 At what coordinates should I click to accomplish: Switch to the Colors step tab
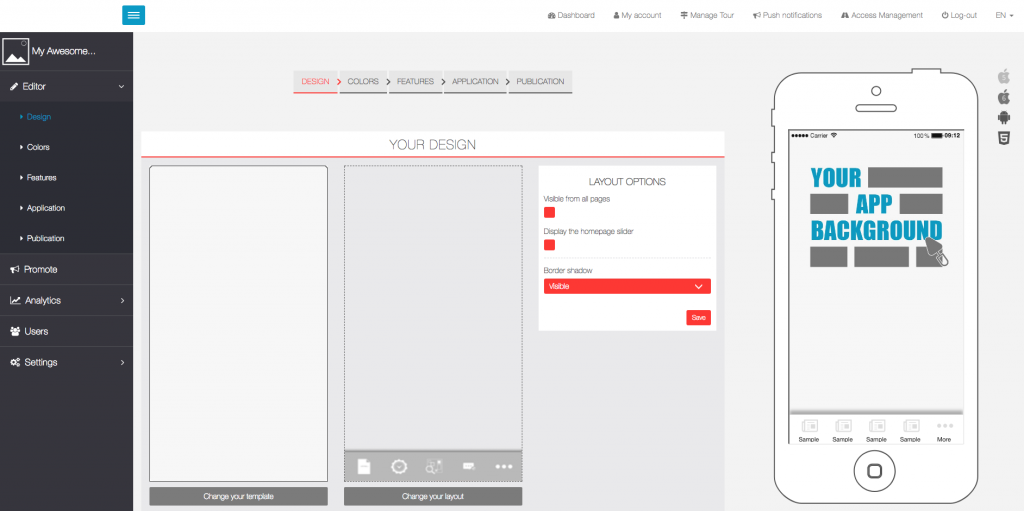pos(363,82)
